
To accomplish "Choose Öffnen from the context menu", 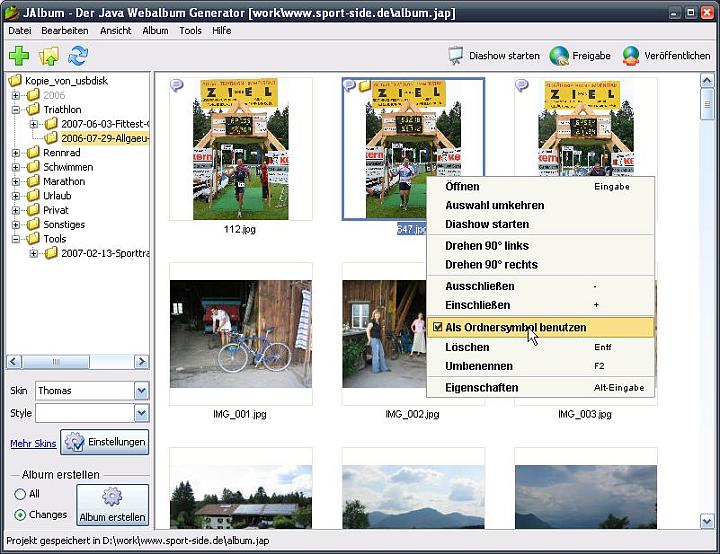I will click(540, 187).
